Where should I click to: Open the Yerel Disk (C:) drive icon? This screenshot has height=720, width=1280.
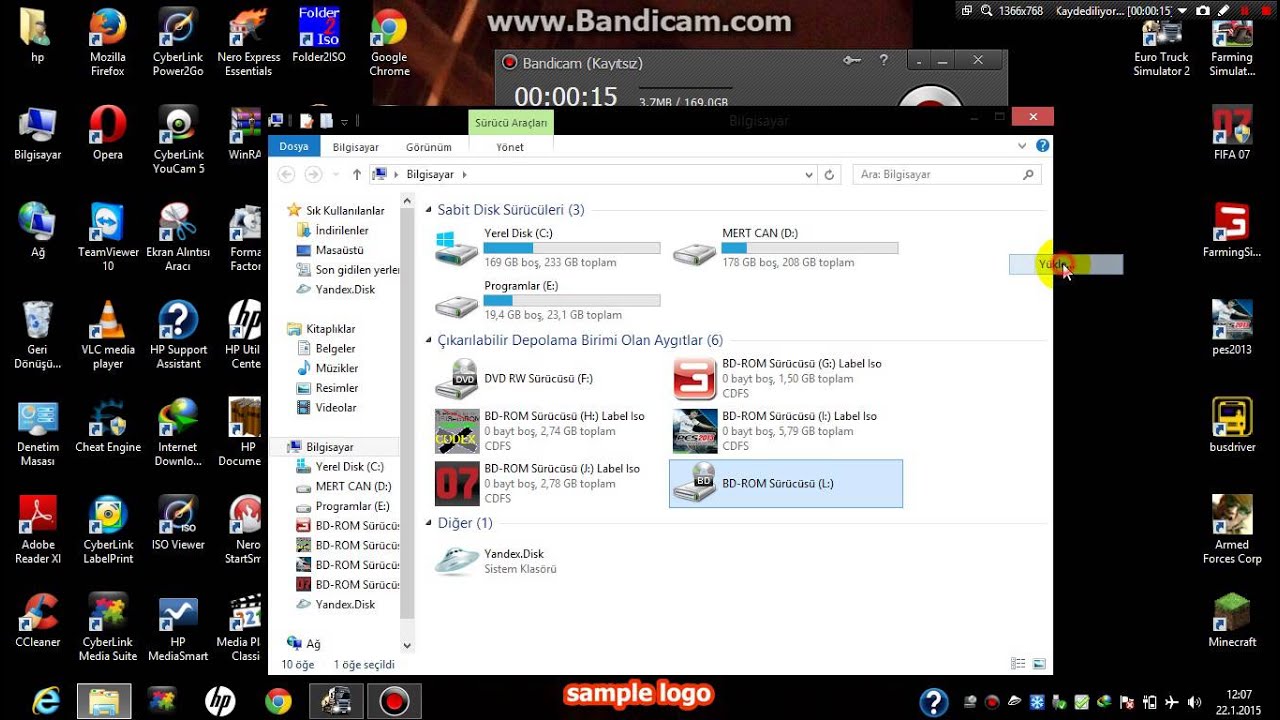click(x=456, y=248)
